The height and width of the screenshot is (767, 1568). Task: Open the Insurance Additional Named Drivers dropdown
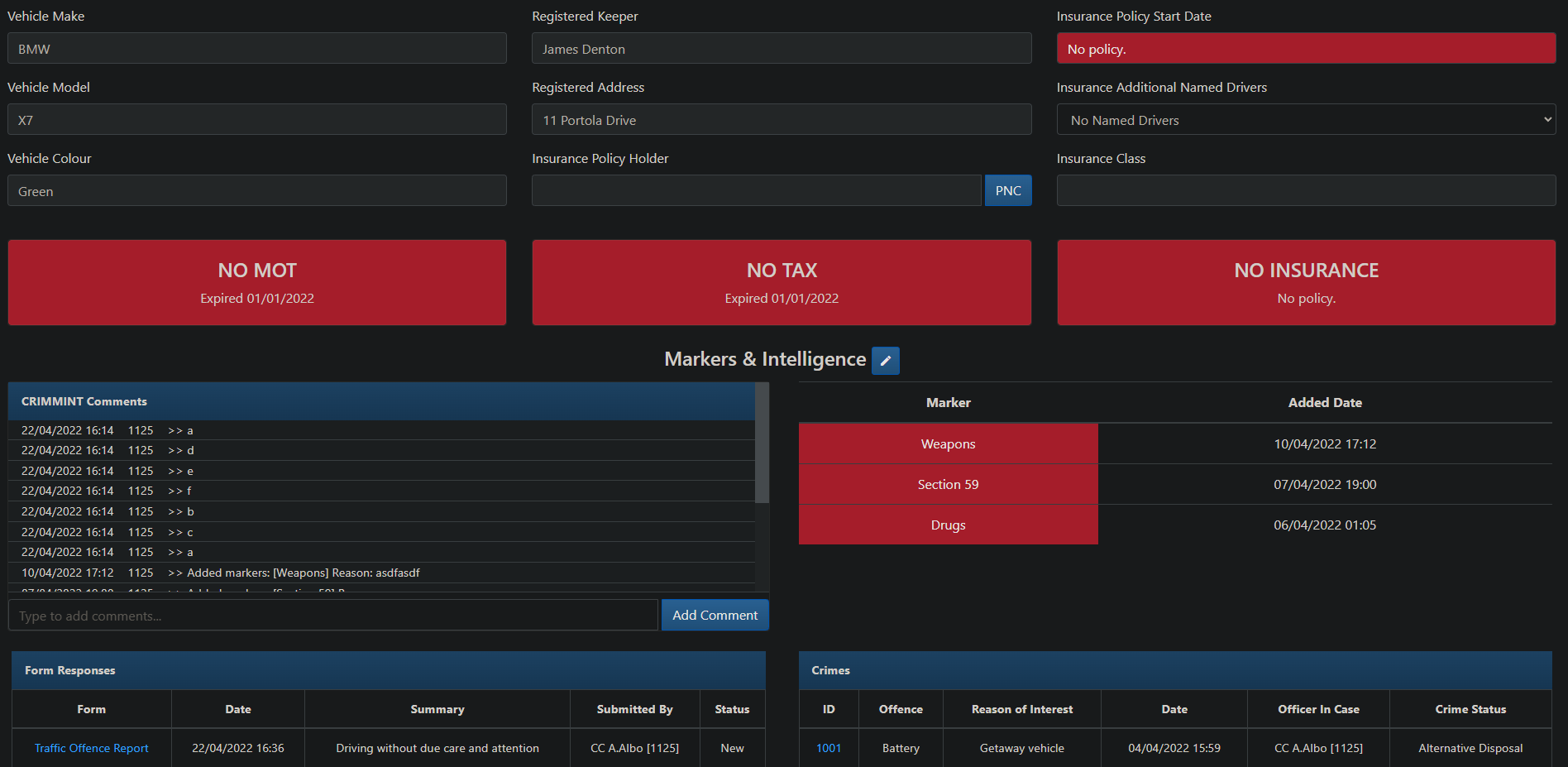(1305, 120)
